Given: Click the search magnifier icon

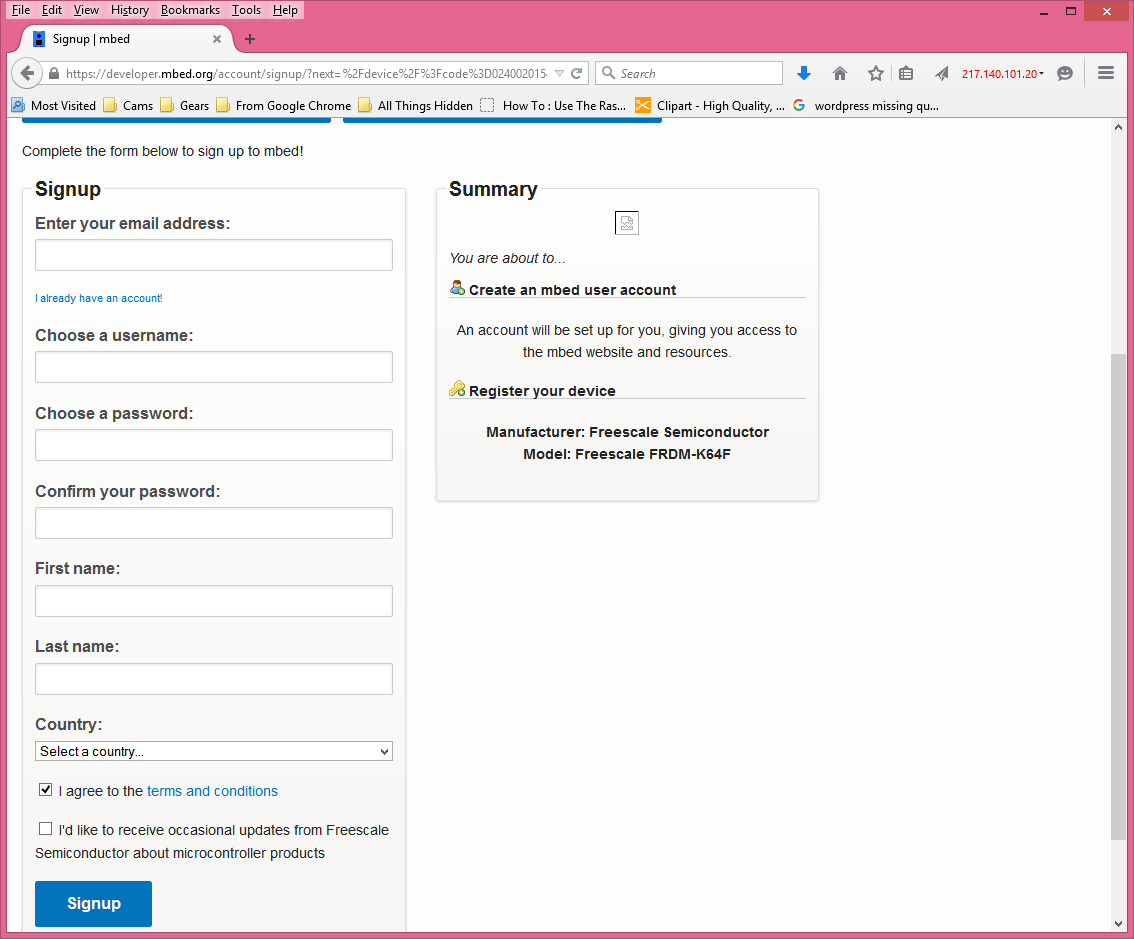Looking at the screenshot, I should tap(608, 73).
